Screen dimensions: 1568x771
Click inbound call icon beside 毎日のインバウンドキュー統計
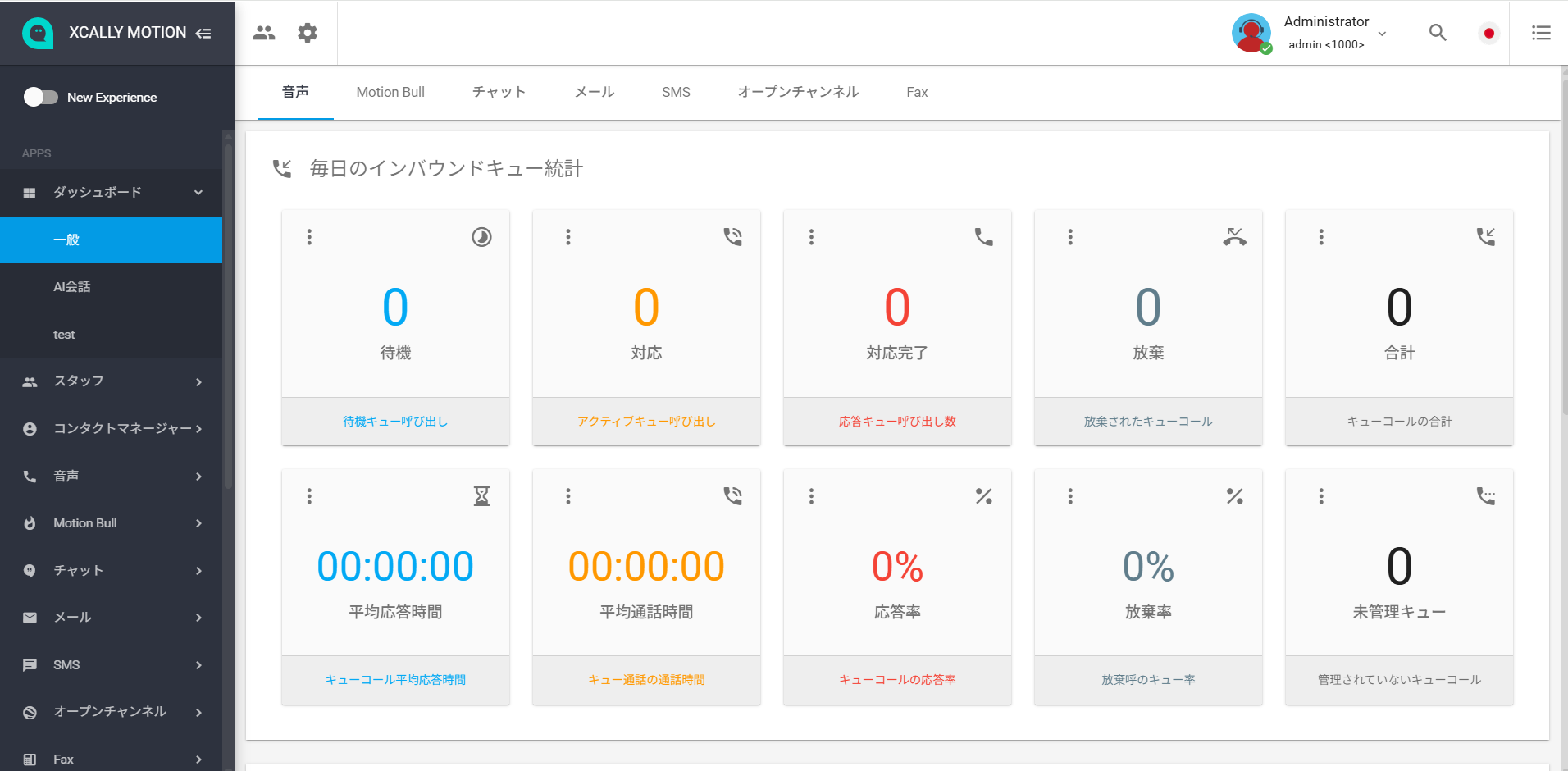pos(282,169)
